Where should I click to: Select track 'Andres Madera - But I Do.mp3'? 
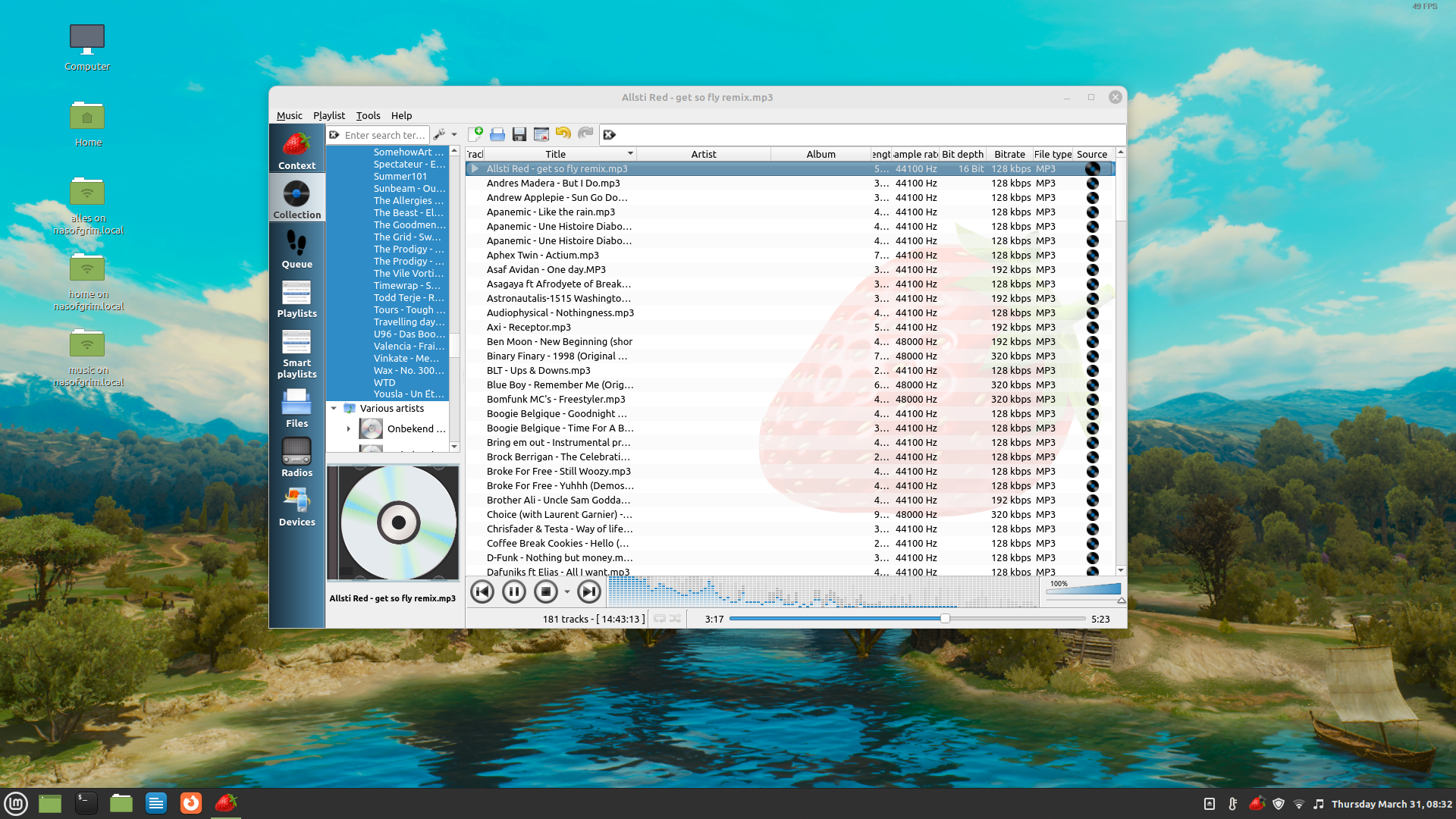pyautogui.click(x=789, y=183)
